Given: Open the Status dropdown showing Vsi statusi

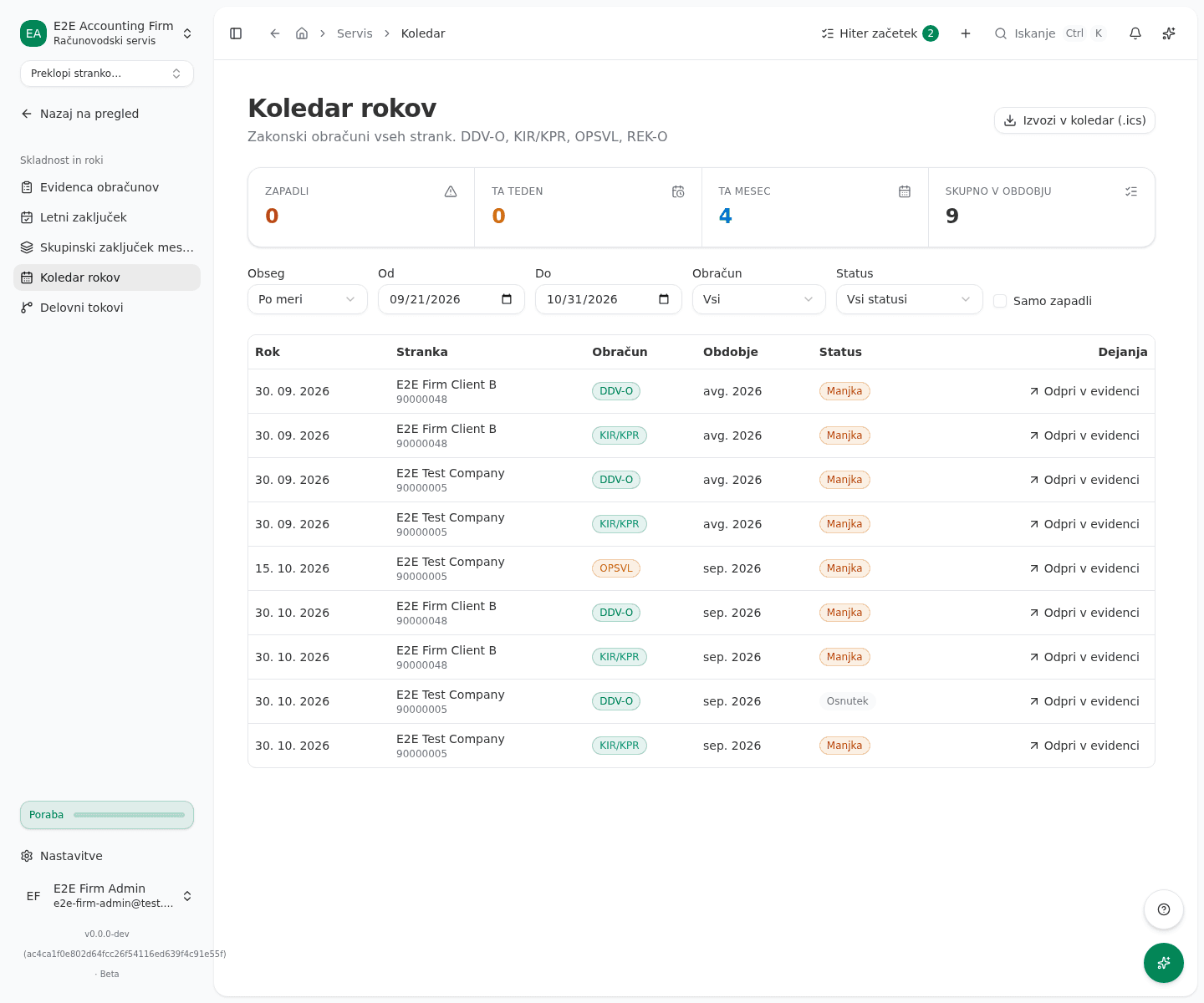Looking at the screenshot, I should 910,299.
